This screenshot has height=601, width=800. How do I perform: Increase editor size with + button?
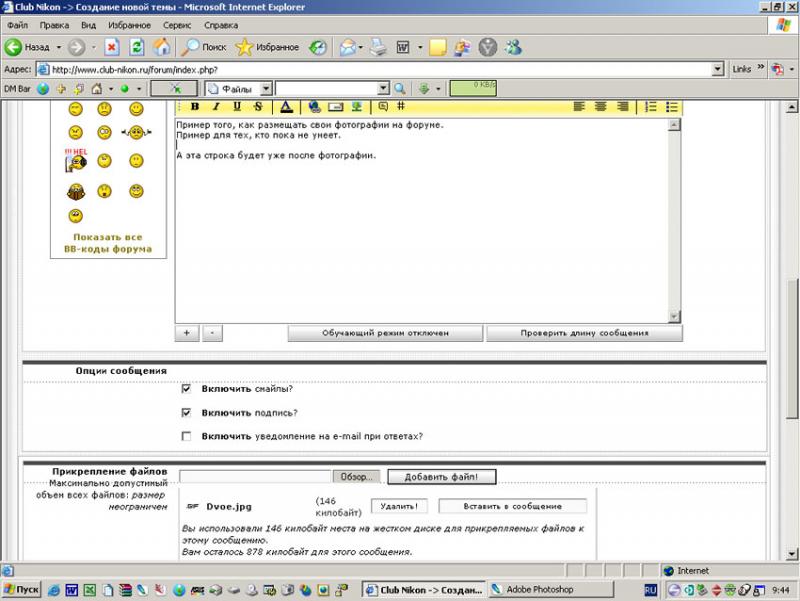tap(187, 333)
